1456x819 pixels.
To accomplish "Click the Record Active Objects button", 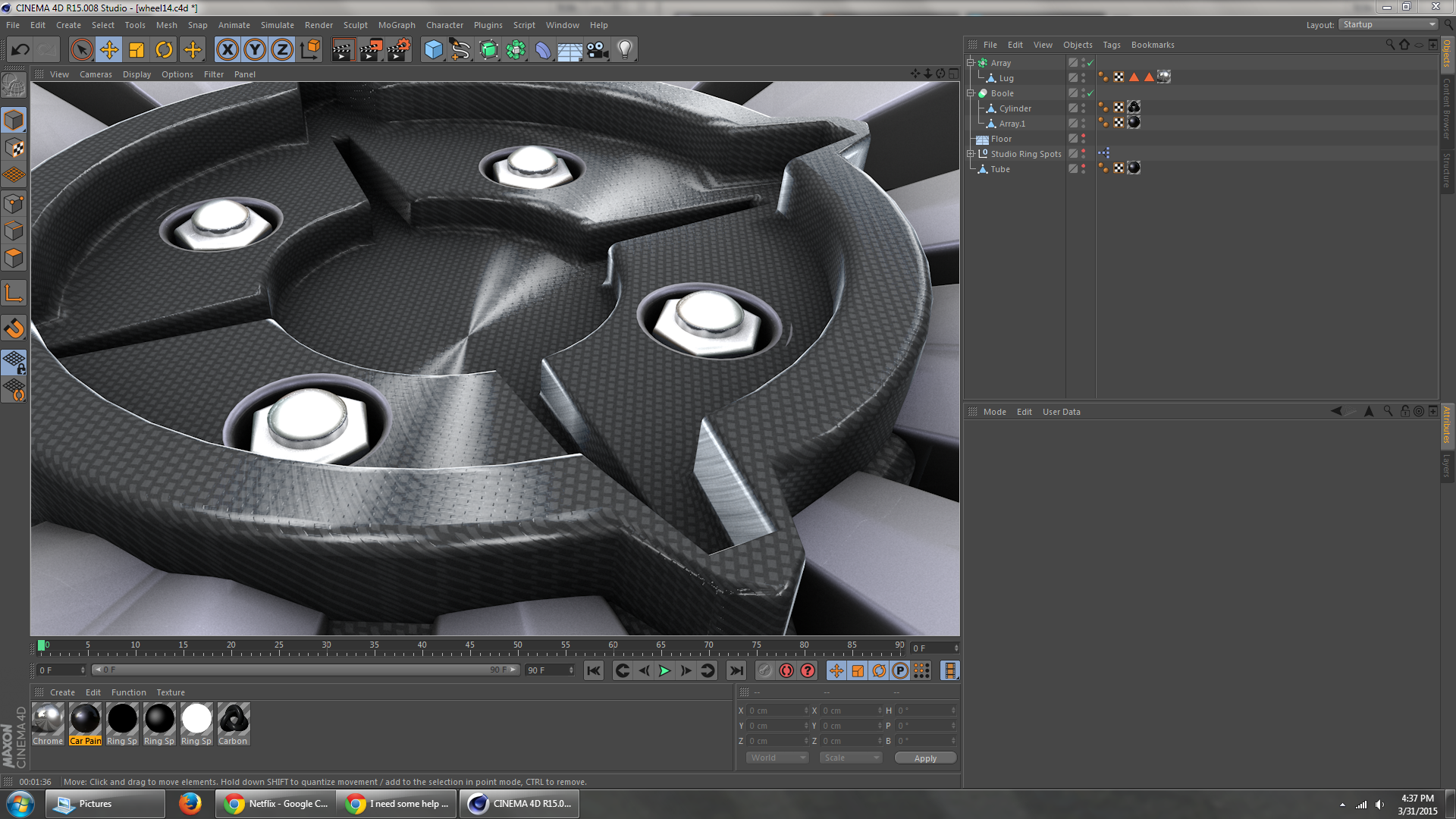I will [786, 670].
